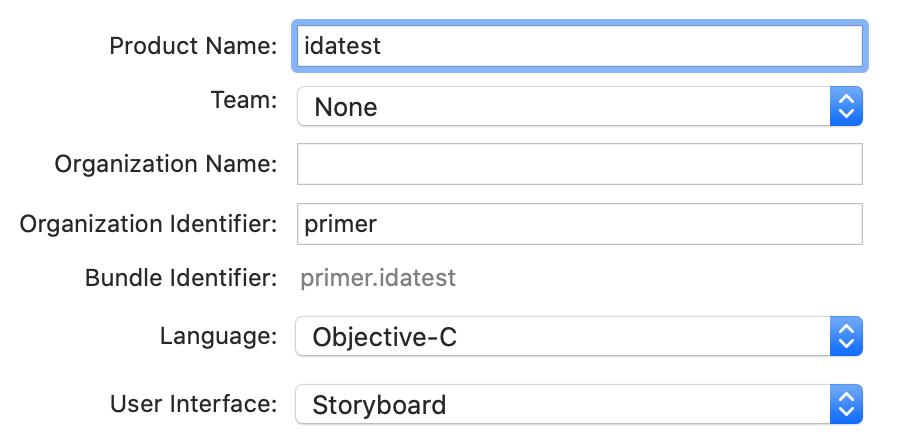Click the 'Bundle Identifier:' label

coord(181,278)
